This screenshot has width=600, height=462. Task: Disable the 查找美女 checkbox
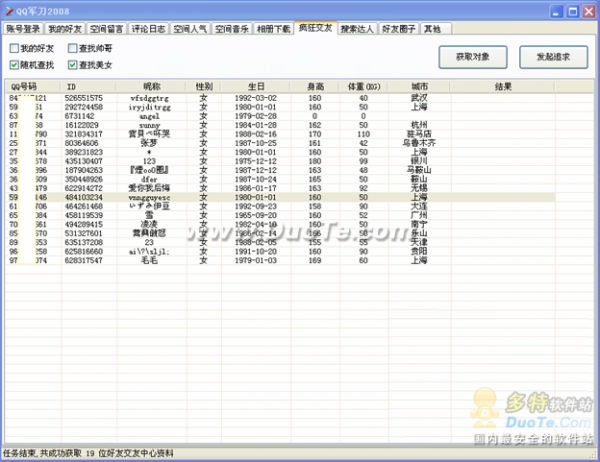point(72,65)
